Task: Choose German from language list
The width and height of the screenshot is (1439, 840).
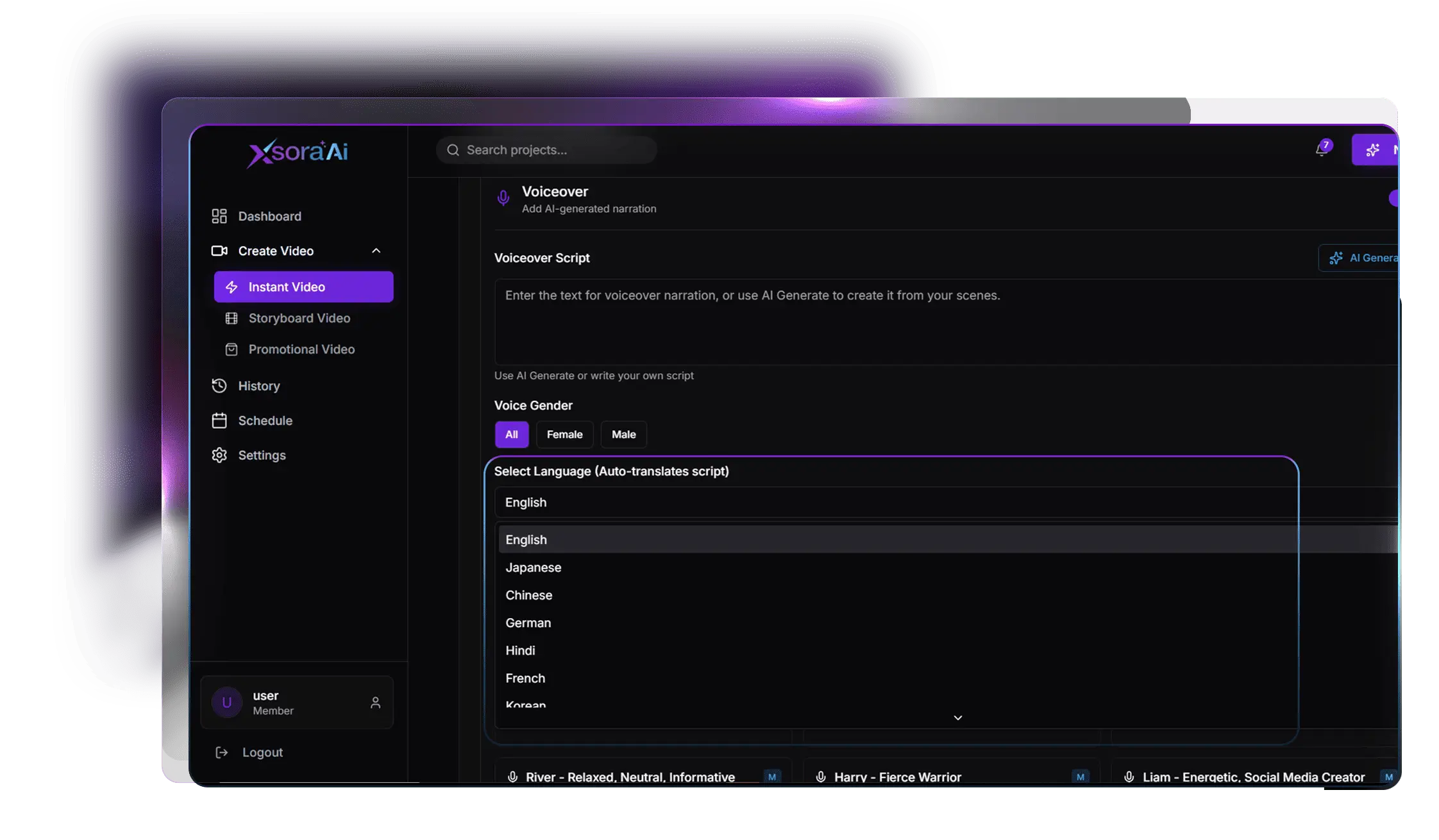Action: 948,623
